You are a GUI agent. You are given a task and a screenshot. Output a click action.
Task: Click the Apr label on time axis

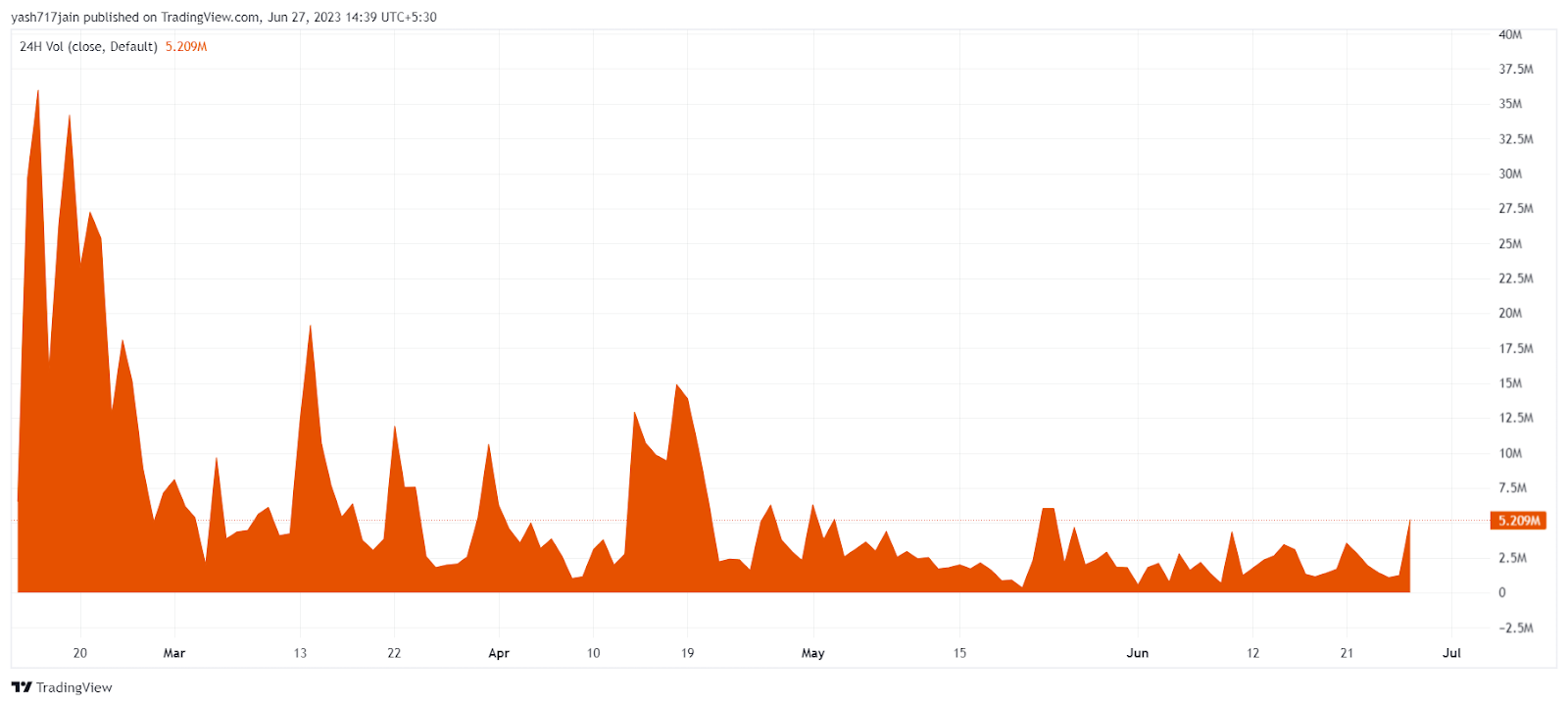click(499, 653)
